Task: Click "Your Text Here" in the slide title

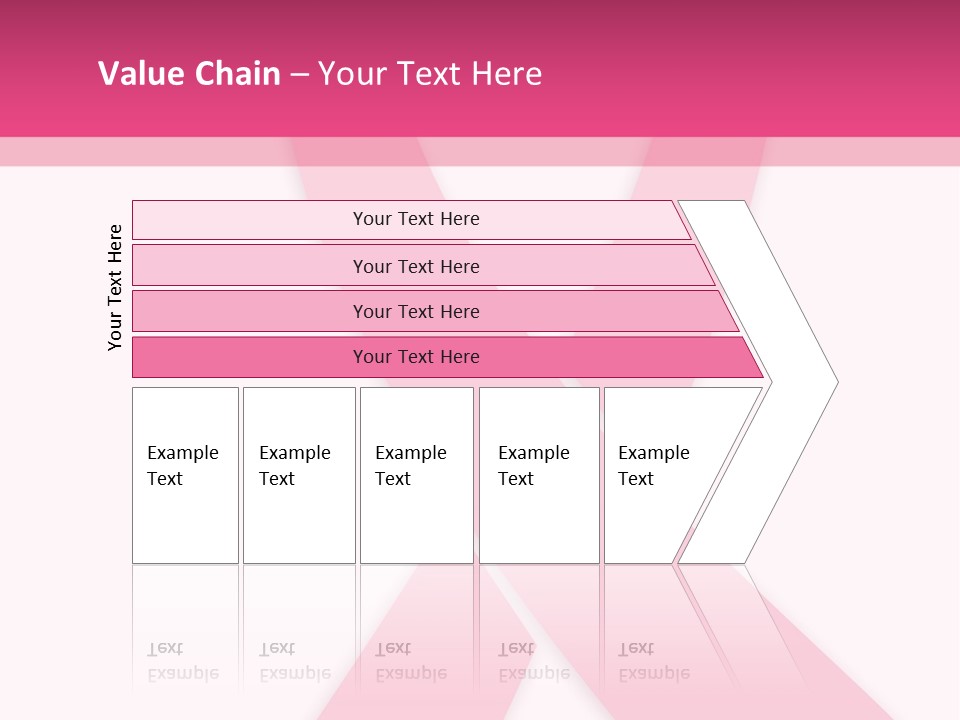Action: point(430,74)
